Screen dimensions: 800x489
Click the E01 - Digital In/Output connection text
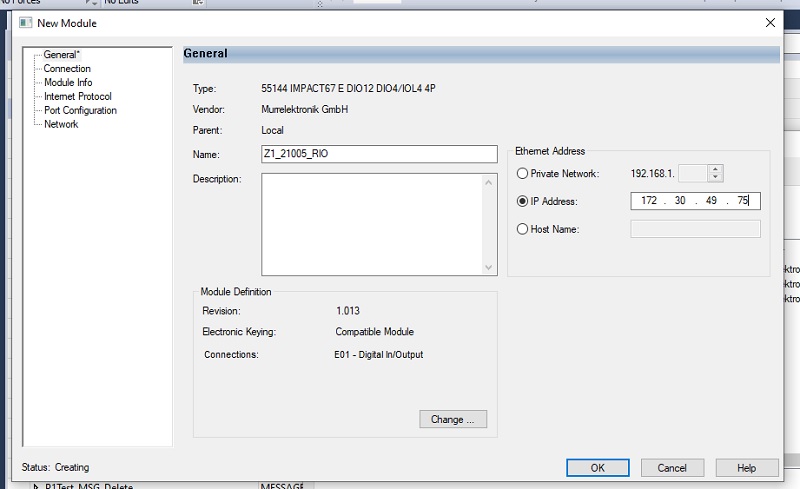[379, 354]
